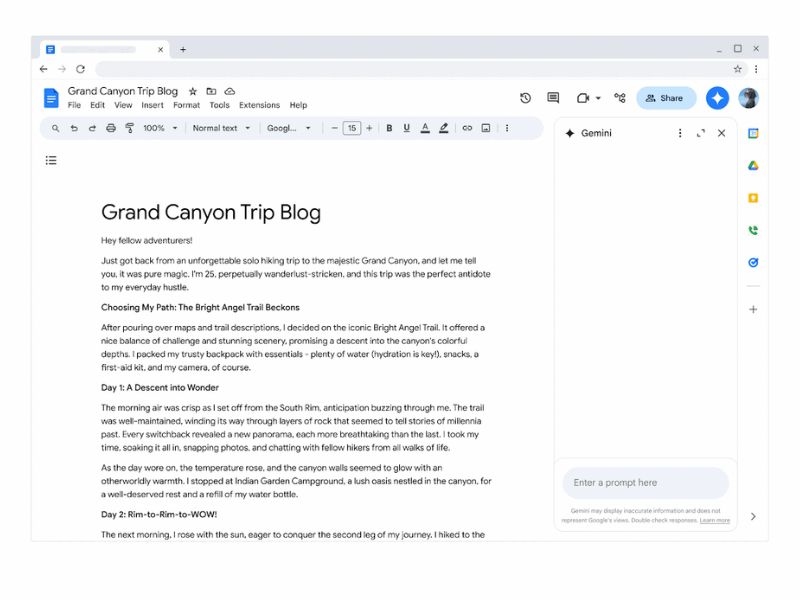Click the paint format roller icon
This screenshot has height=600, width=800.
point(129,128)
